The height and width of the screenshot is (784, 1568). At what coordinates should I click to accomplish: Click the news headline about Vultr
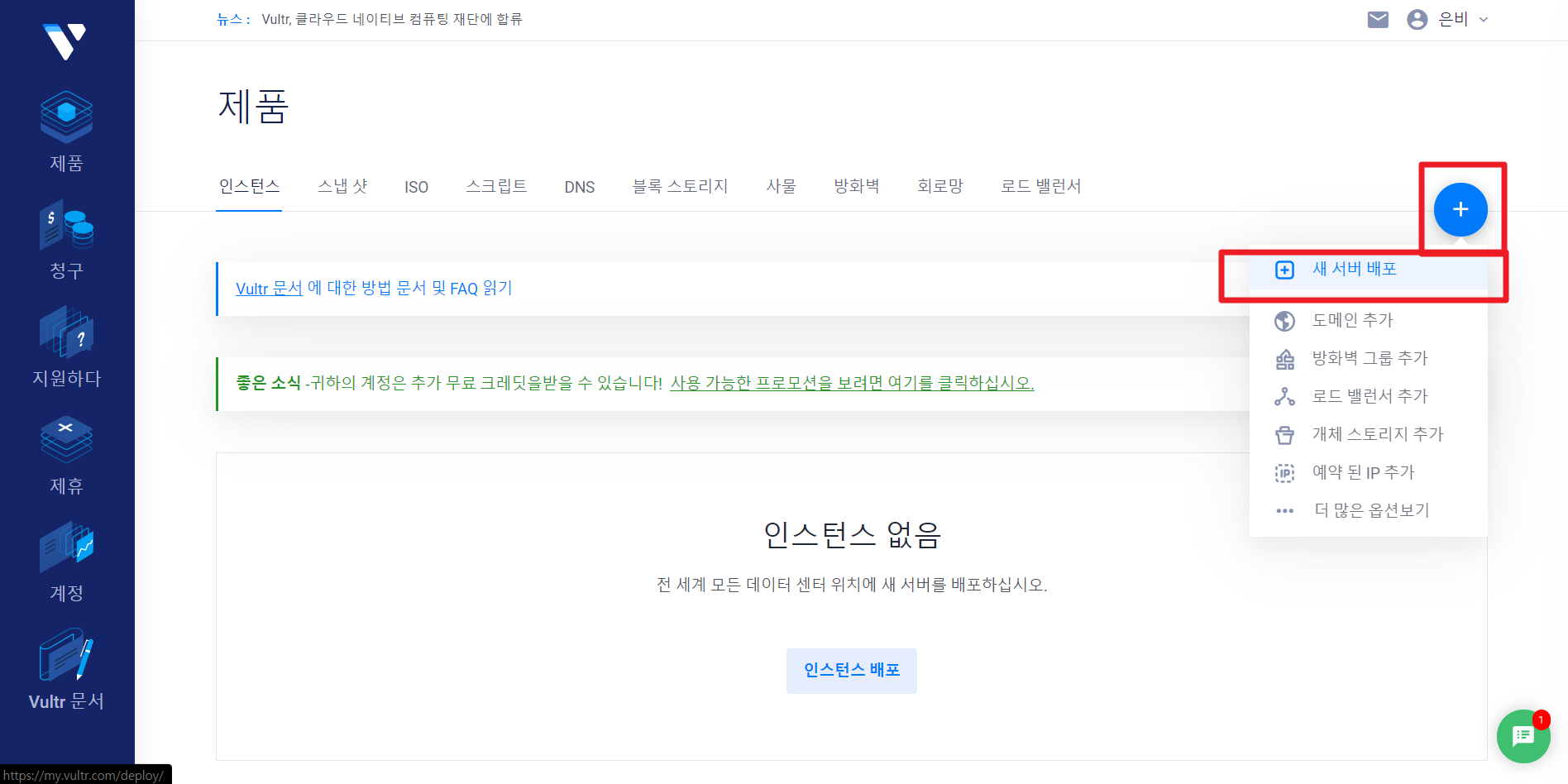point(392,19)
